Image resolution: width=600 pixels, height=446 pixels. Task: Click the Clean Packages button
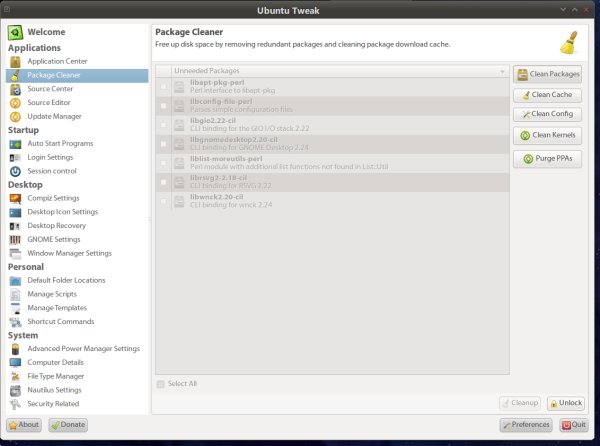tap(548, 74)
